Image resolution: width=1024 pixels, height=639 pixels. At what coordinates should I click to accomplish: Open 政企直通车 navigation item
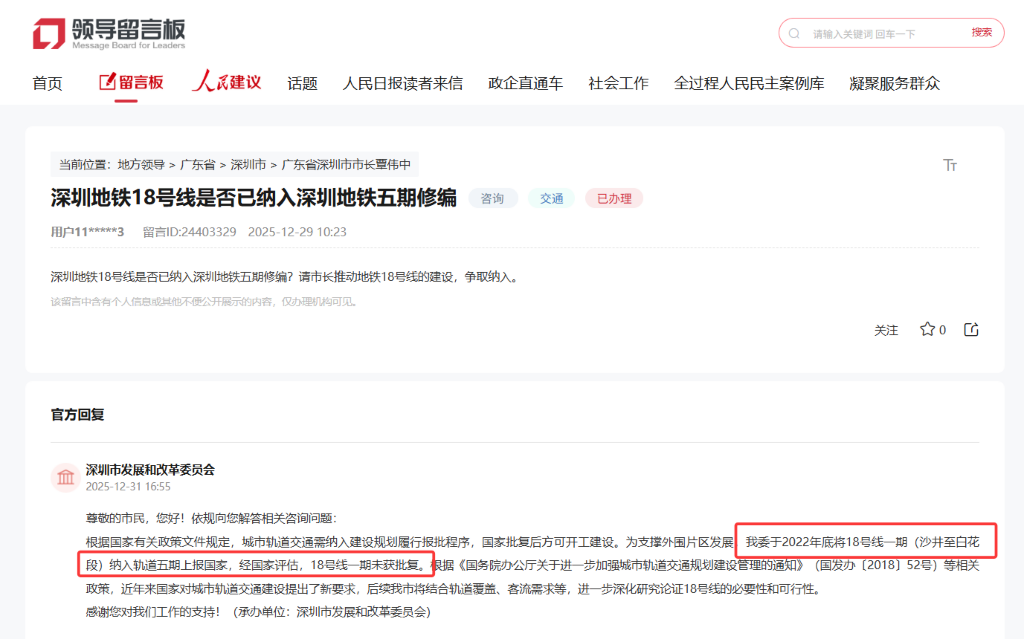[x=525, y=83]
